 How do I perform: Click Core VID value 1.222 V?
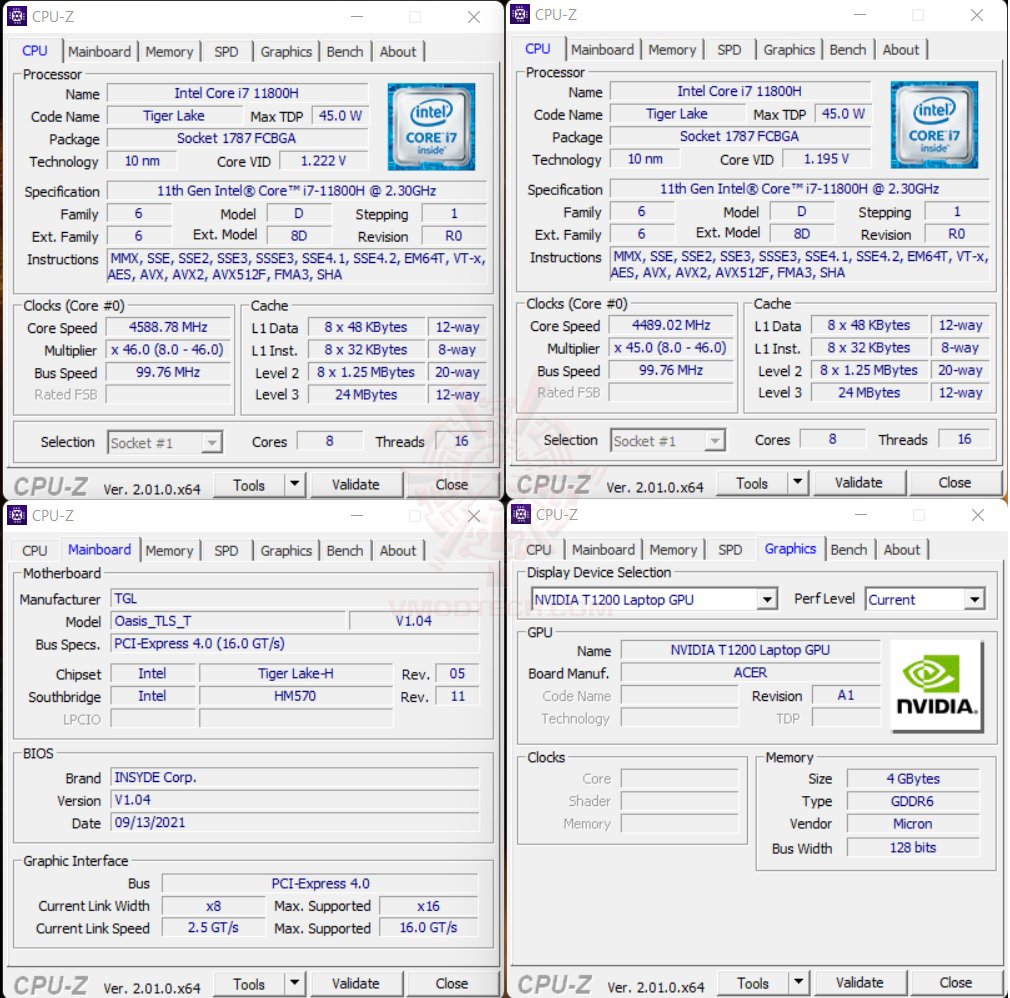pyautogui.click(x=323, y=161)
